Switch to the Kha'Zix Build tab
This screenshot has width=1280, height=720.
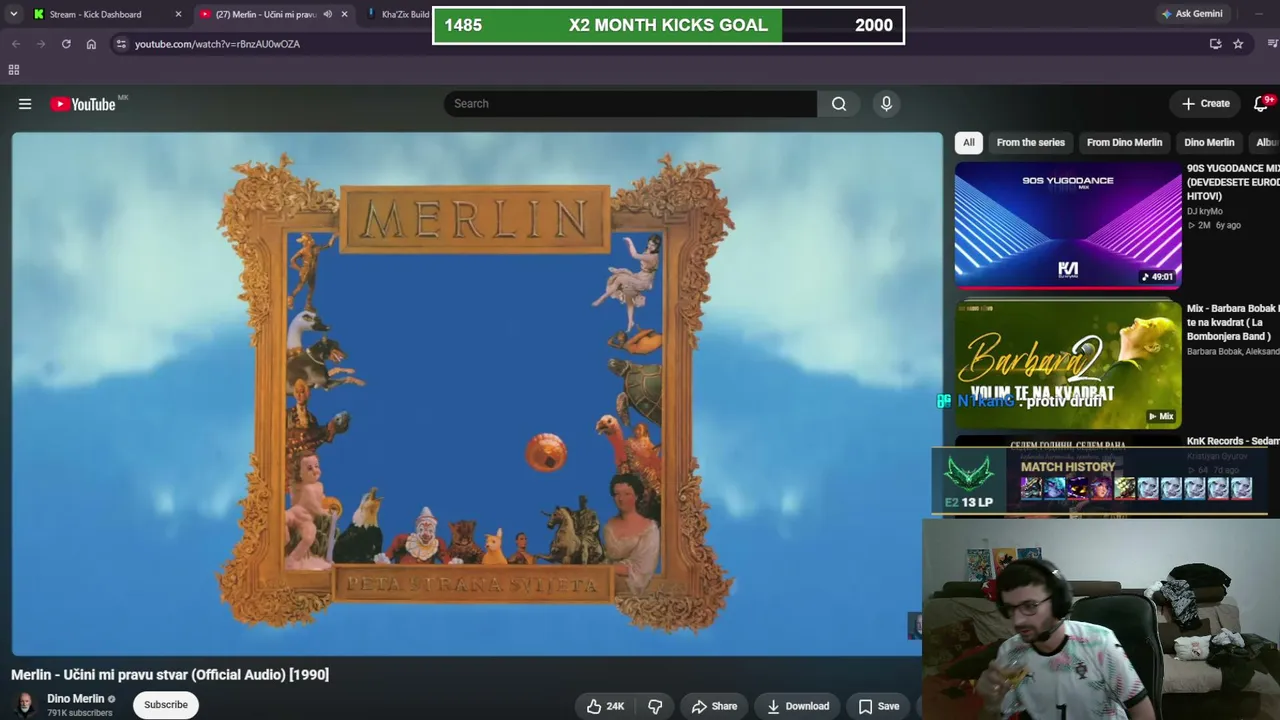coord(400,15)
